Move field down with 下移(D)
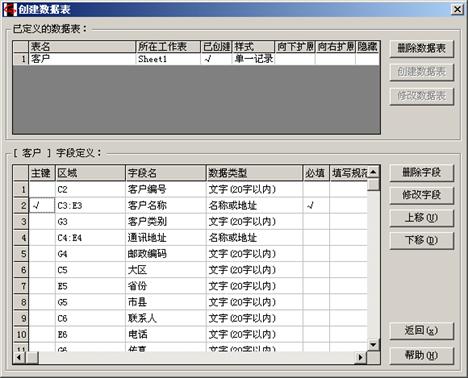The image size is (468, 378). coord(422,241)
